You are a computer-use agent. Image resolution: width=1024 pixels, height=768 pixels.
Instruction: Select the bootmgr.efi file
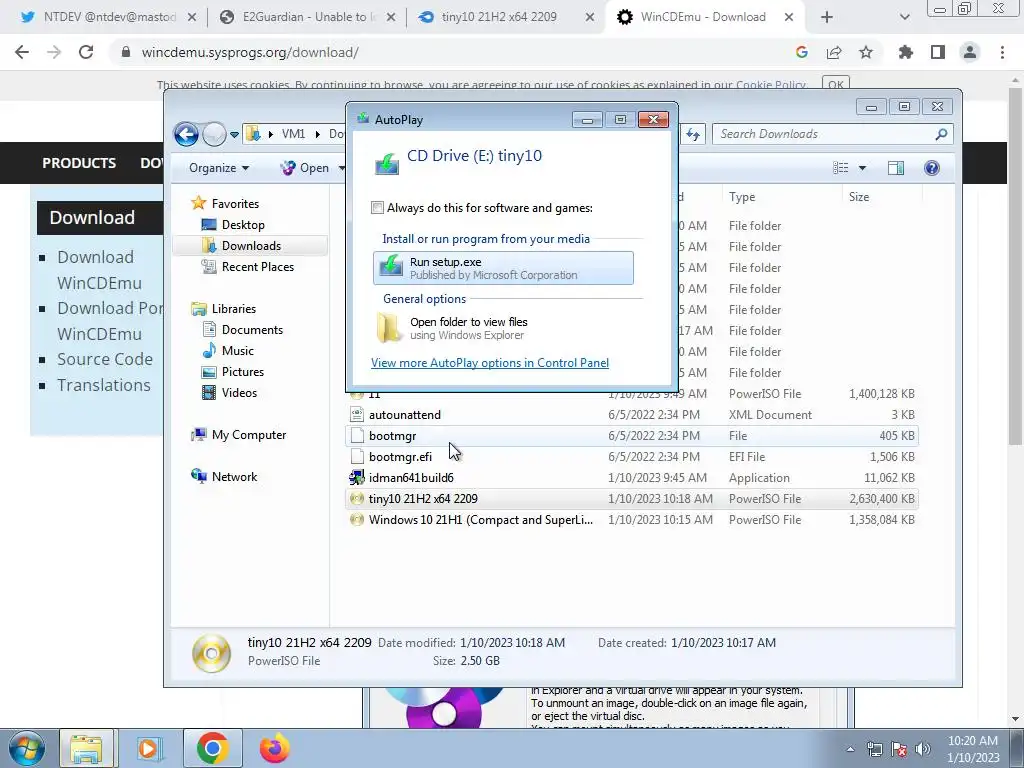click(632, 456)
